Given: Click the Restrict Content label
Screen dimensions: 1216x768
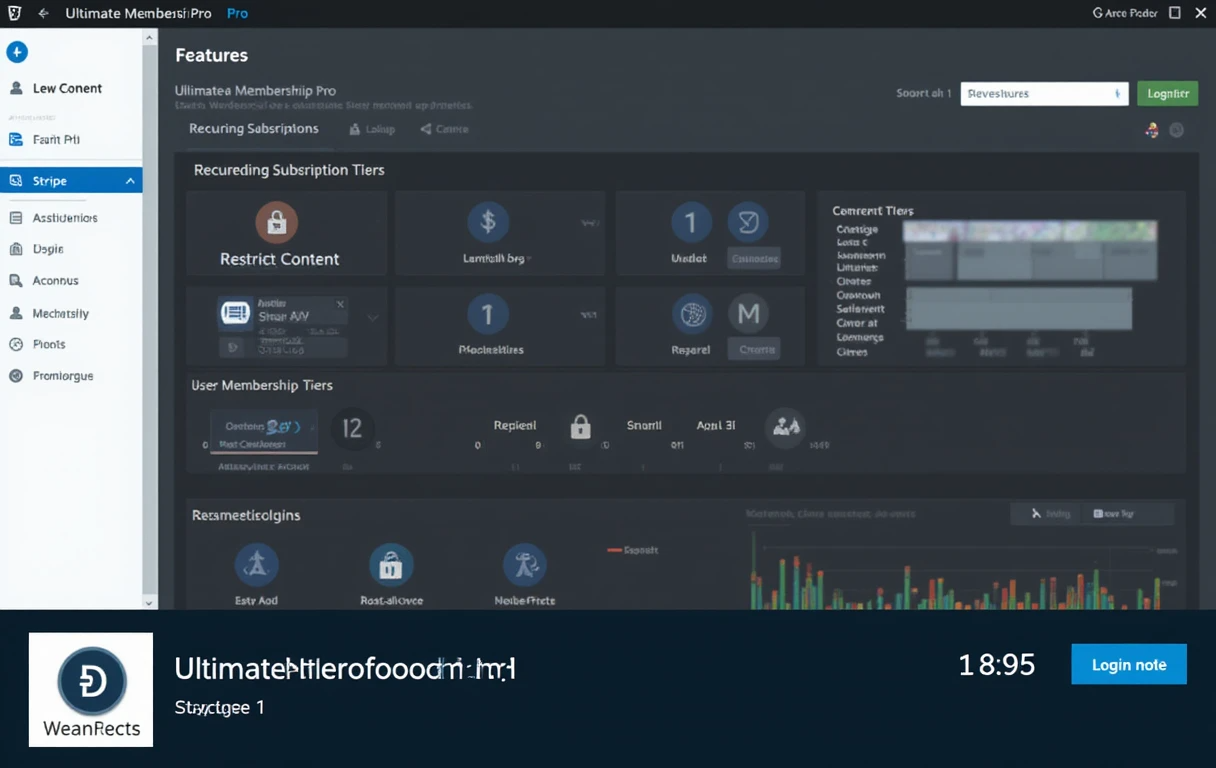Looking at the screenshot, I should point(279,259).
